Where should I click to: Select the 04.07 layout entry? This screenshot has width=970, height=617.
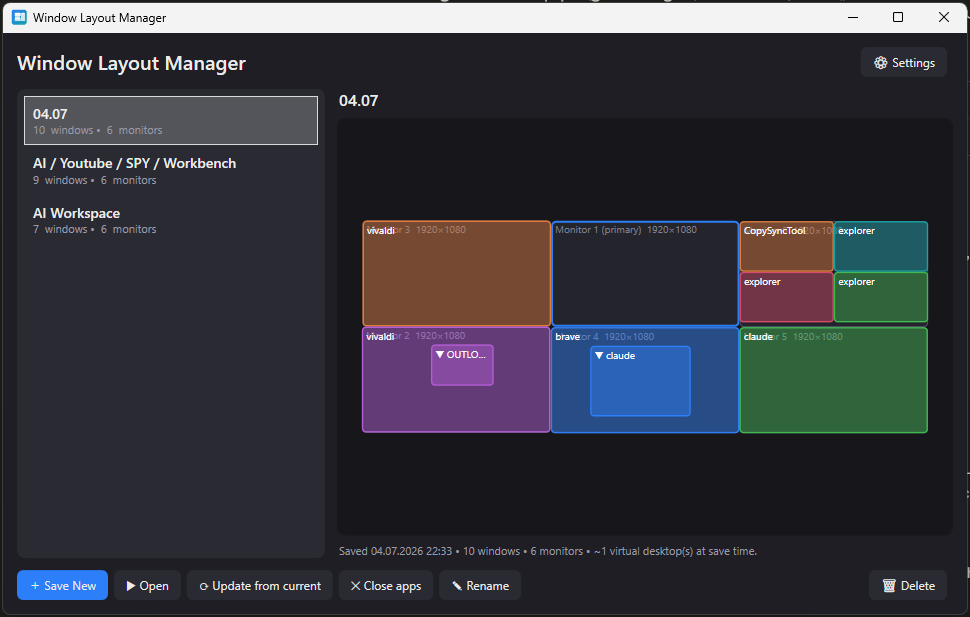click(171, 121)
